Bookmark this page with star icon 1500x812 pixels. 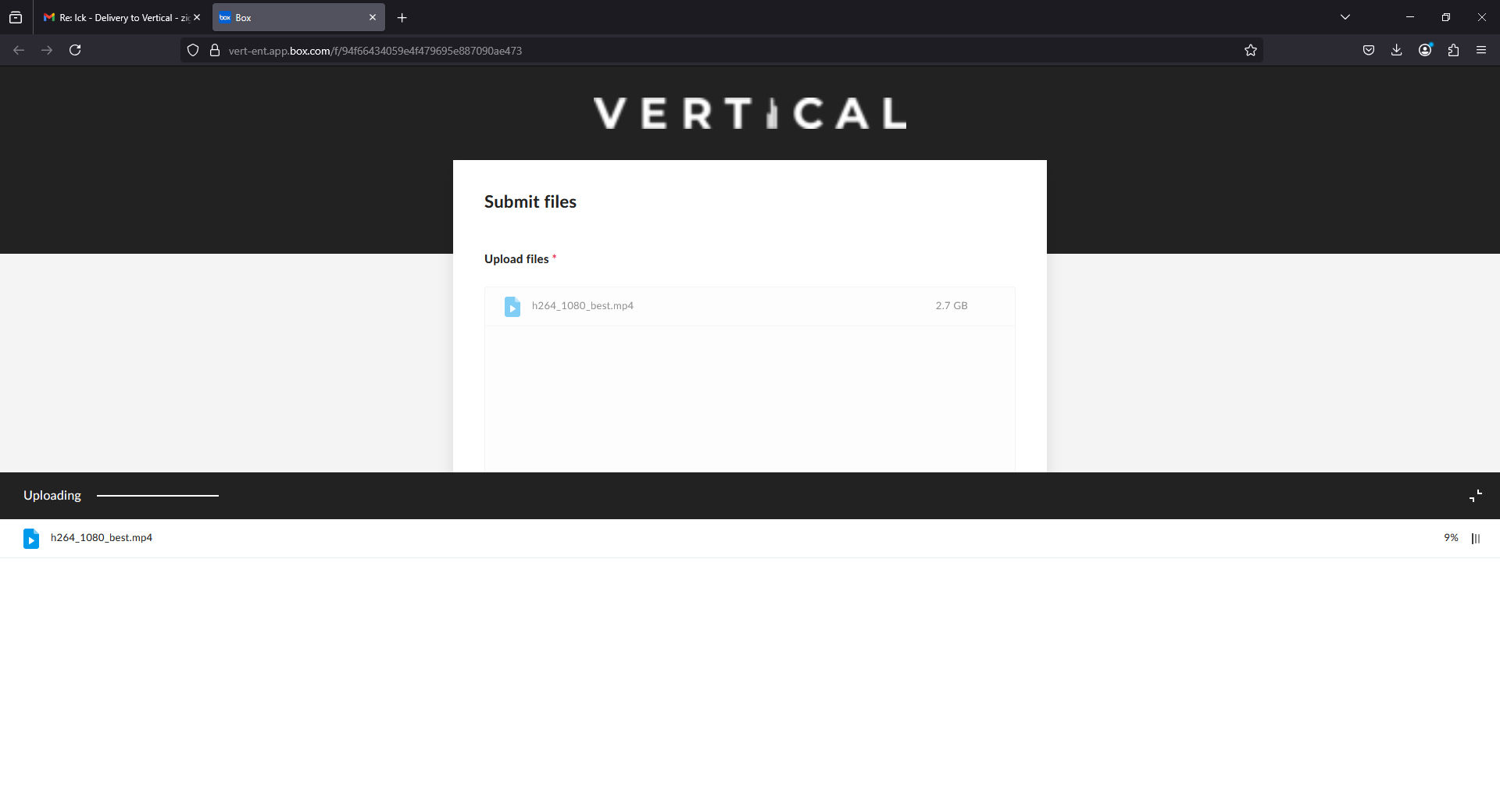[x=1251, y=50]
